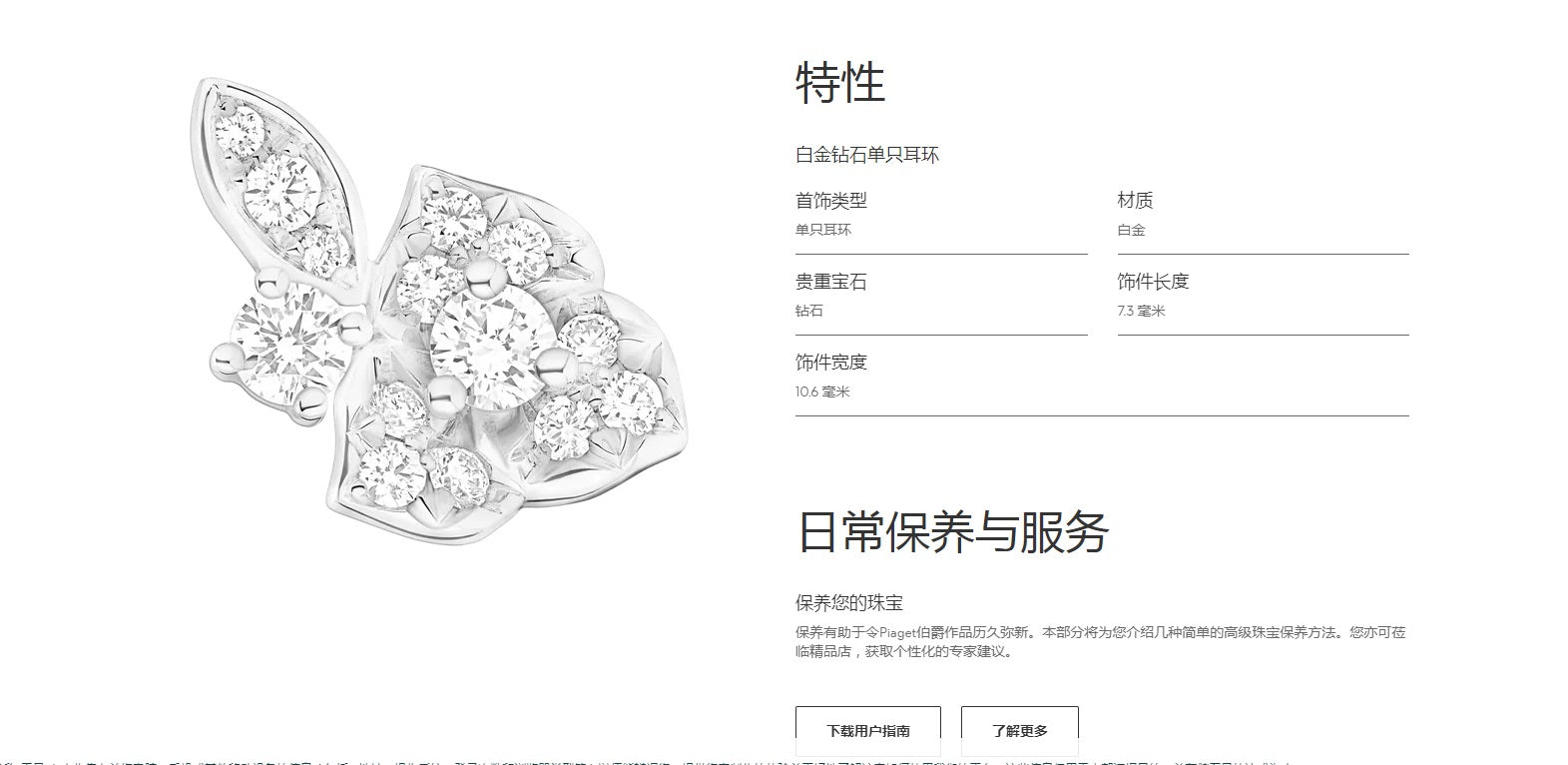Viewport: 1568px width, 765px height.
Task: Select the 特性 section heading
Action: click(x=840, y=83)
